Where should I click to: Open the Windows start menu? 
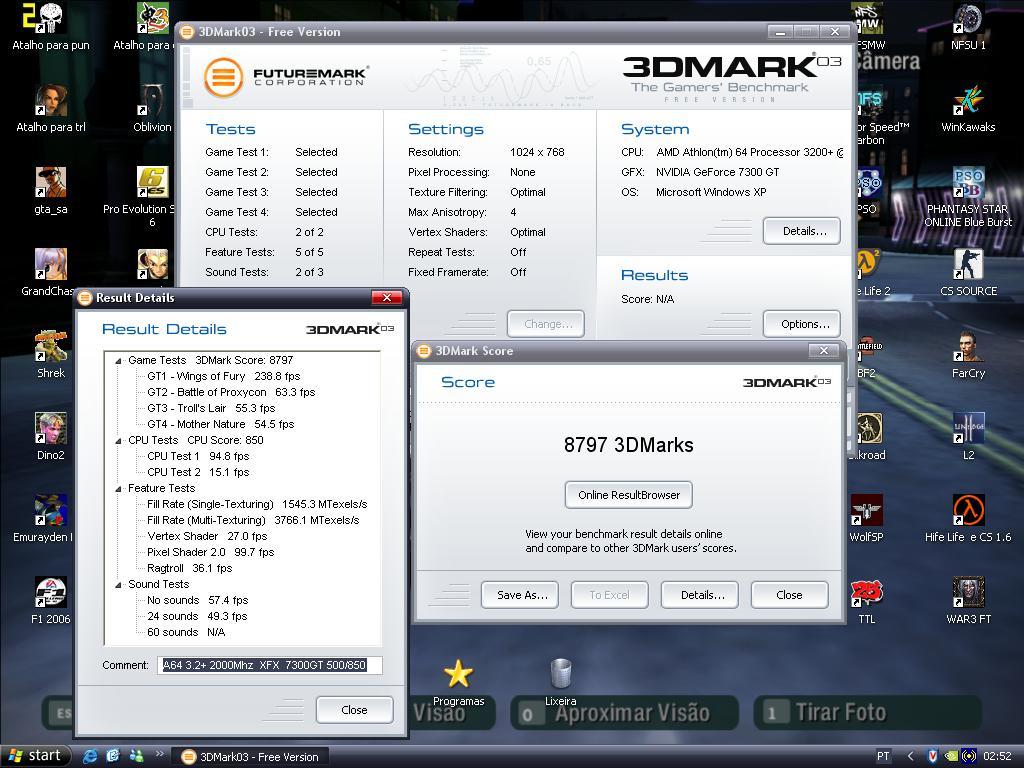click(35, 756)
